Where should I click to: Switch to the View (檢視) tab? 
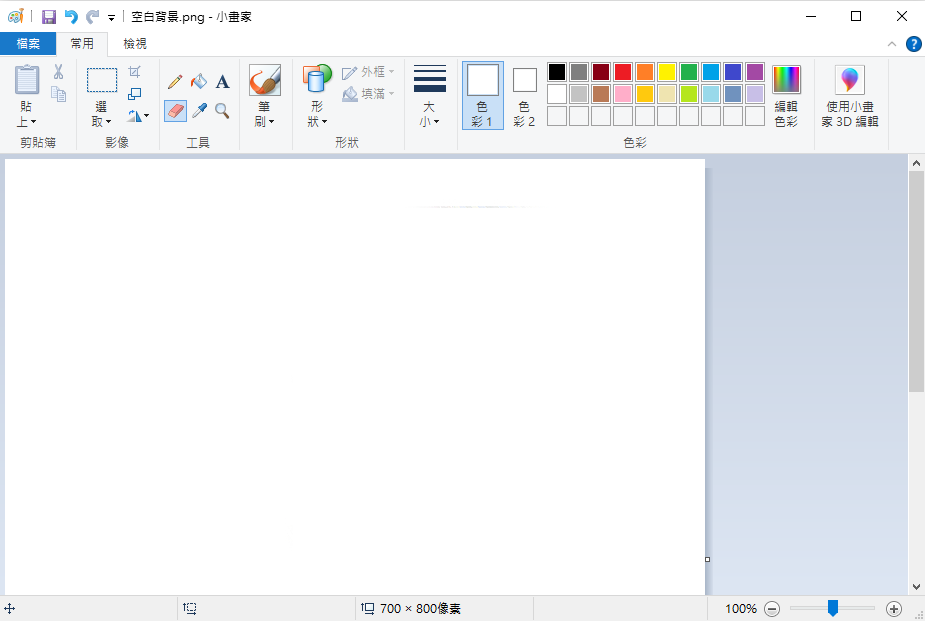(x=135, y=44)
